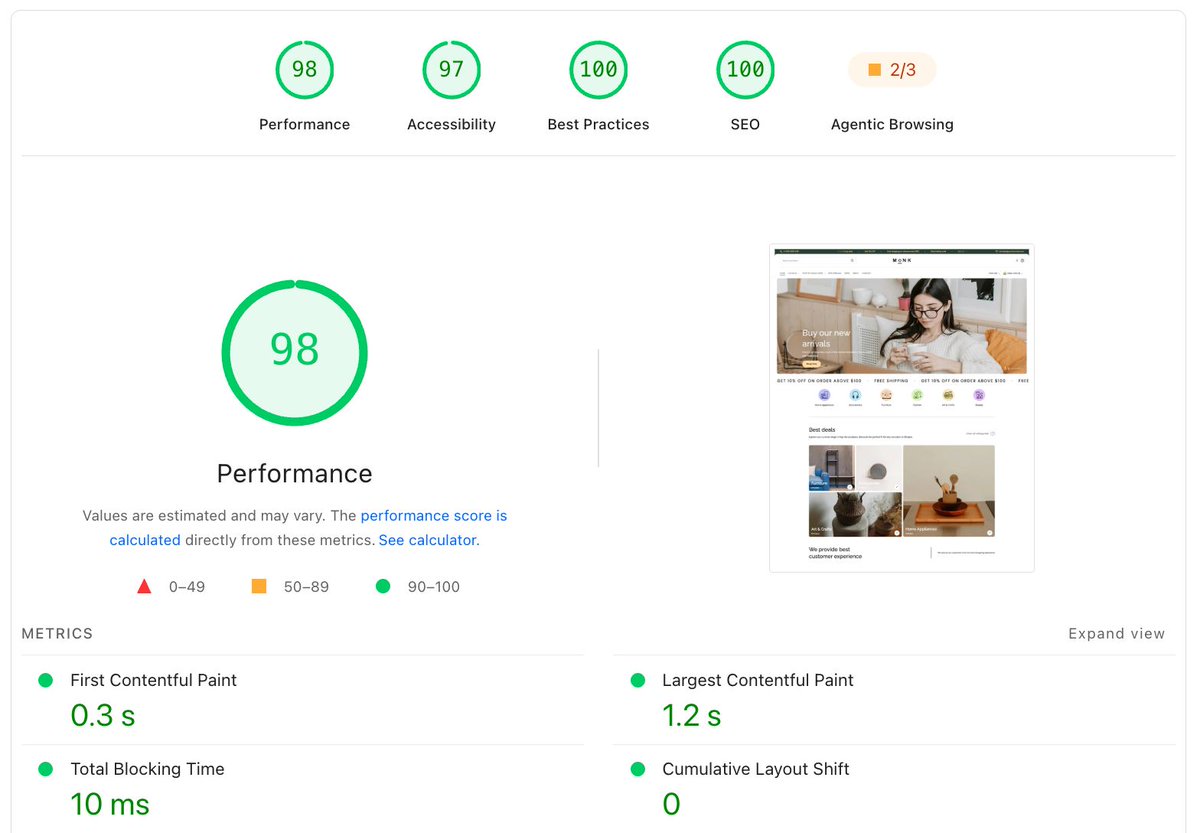Click the green dot beside Cumulative Layout Shift
Image resolution: width=1200 pixels, height=833 pixels.
638,769
